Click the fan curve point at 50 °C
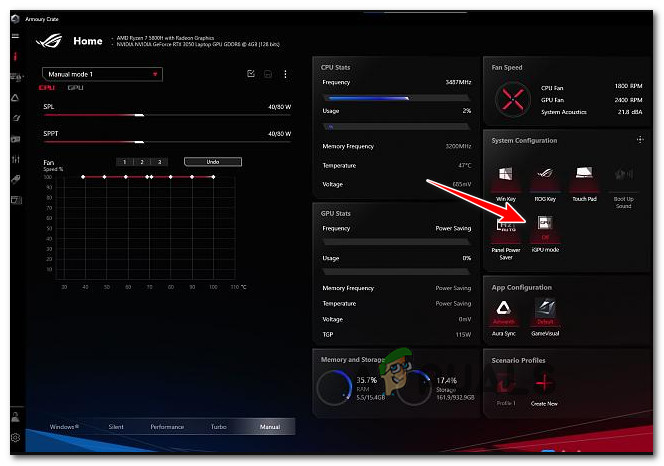 tap(105, 177)
